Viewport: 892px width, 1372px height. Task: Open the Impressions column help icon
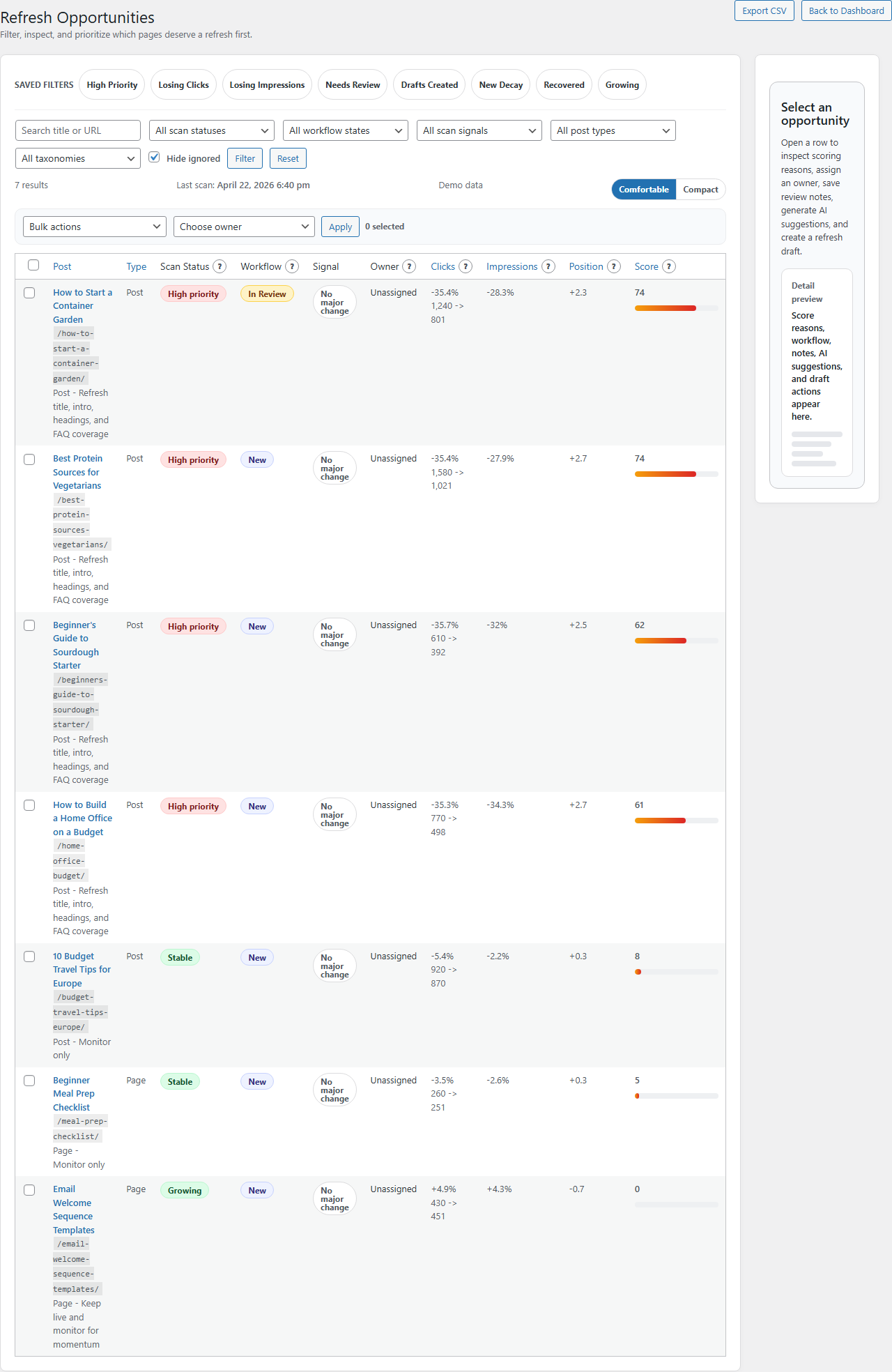[548, 266]
